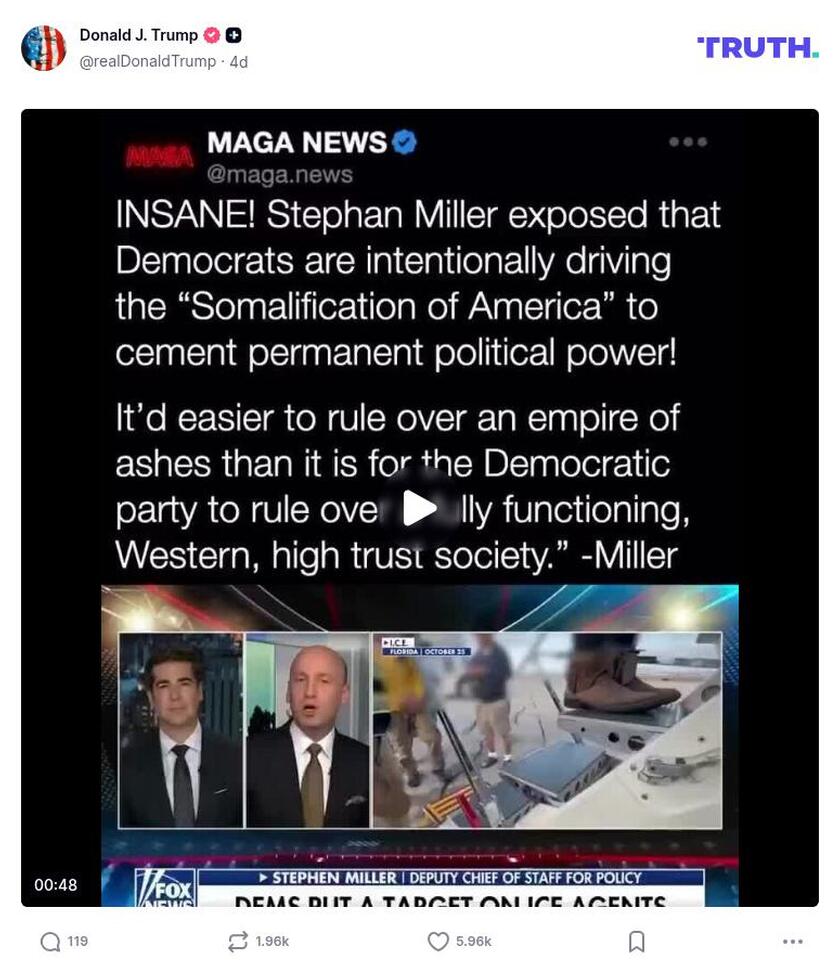Open the @realDonaldTrump handle link
This screenshot has width=840, height=979.
point(147,61)
